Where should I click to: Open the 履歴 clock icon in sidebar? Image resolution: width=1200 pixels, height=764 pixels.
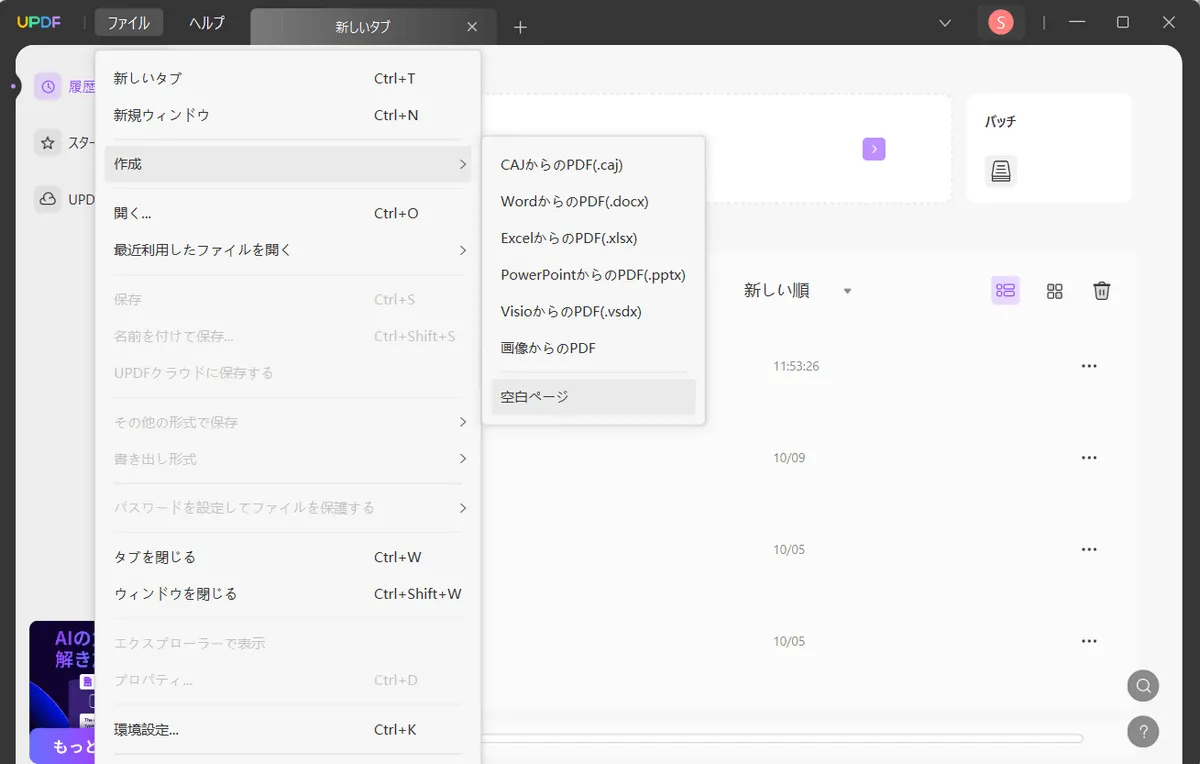pos(48,87)
